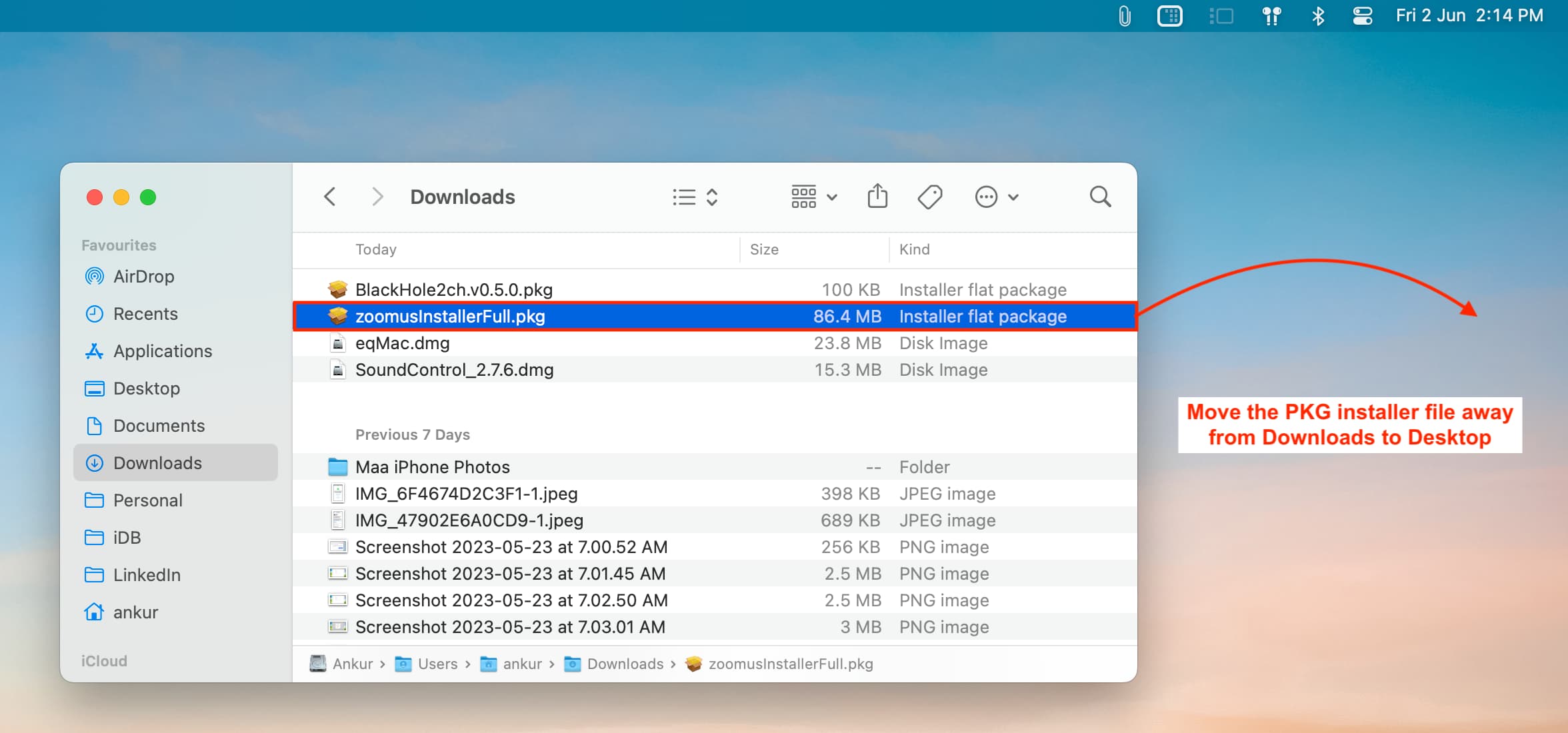1568x733 pixels.
Task: Select IMG_47902E6A0CD9-1.jpeg file
Action: pyautogui.click(x=715, y=520)
